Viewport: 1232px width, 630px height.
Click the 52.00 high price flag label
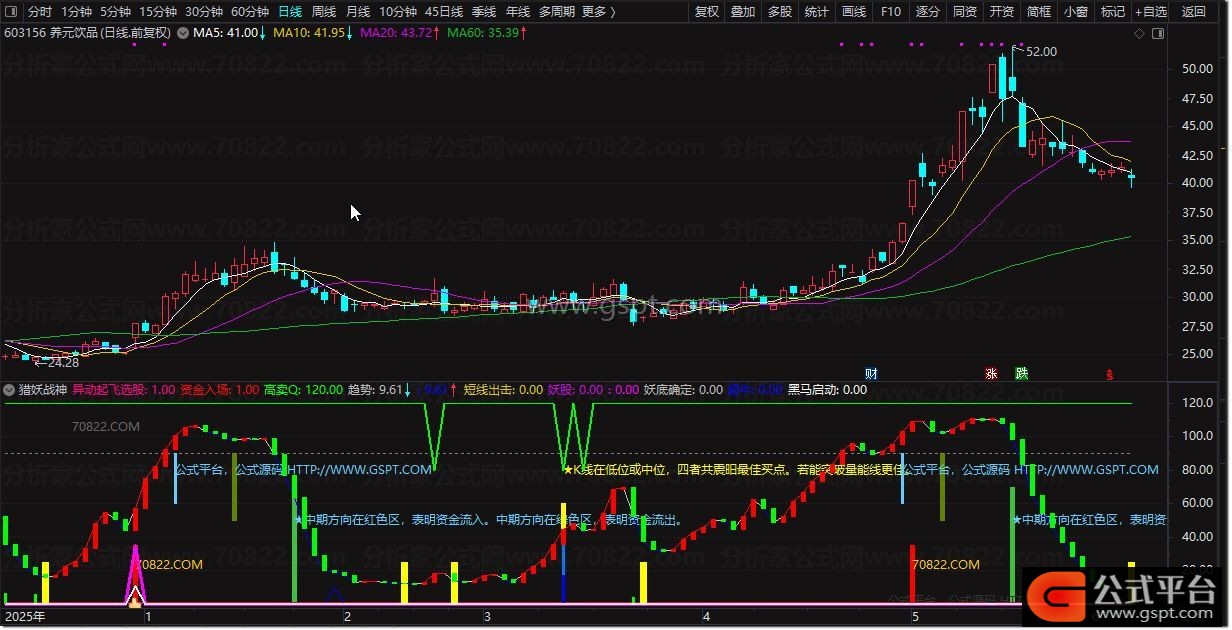click(x=1041, y=51)
